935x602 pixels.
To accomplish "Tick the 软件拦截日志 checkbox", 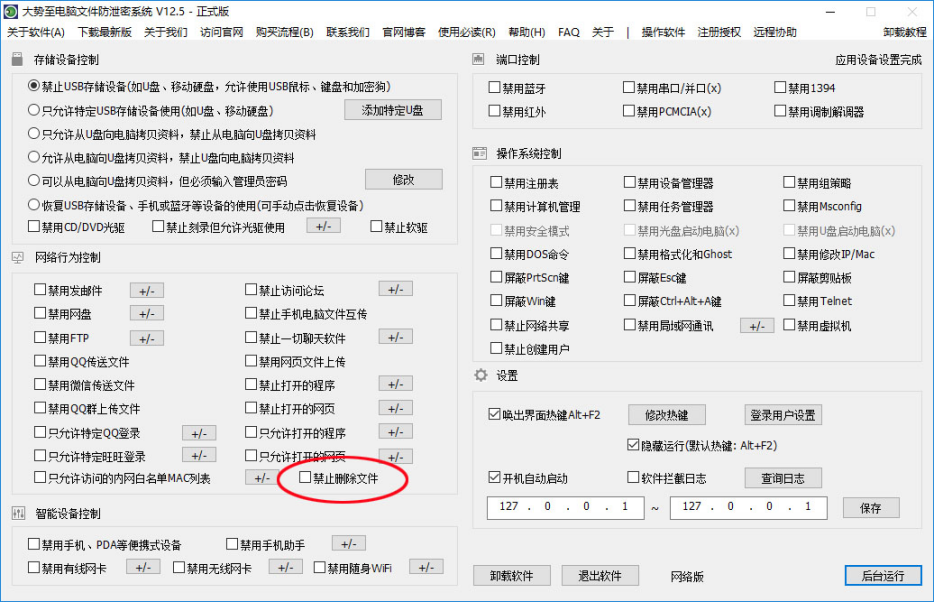I will tap(633, 477).
